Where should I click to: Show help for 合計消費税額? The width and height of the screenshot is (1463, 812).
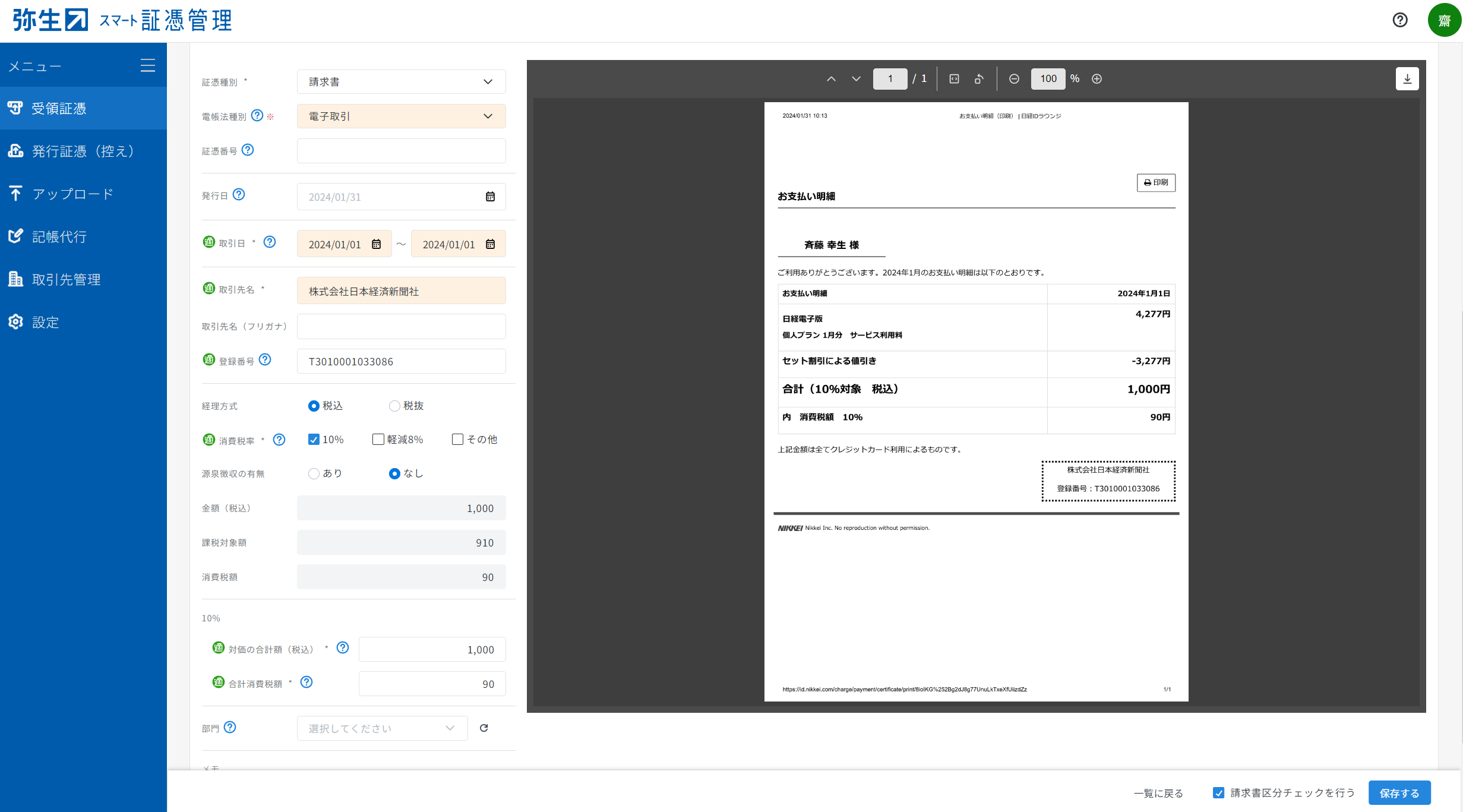306,682
